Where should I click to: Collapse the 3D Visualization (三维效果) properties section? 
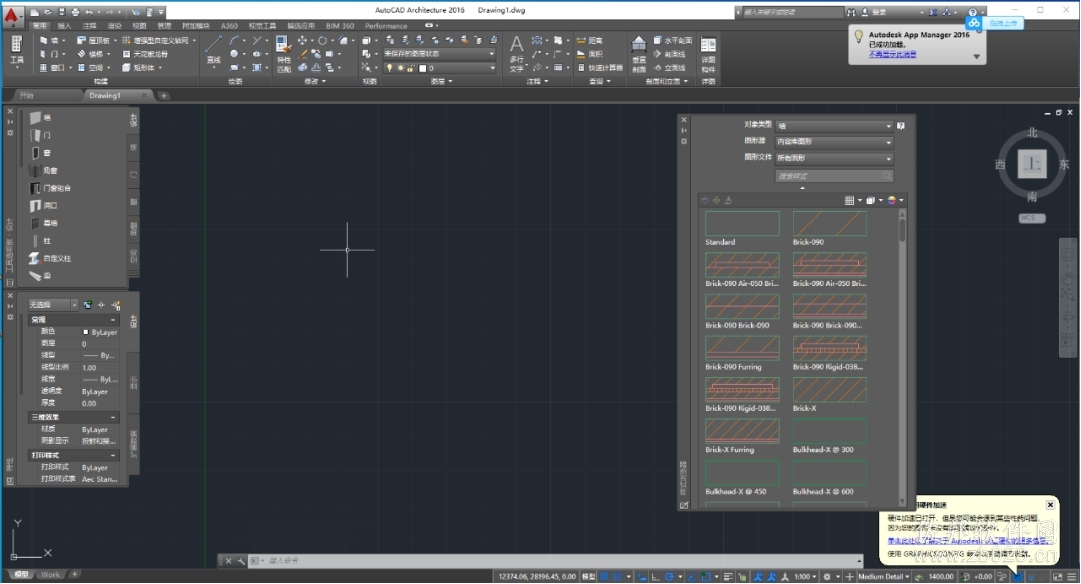coord(113,417)
